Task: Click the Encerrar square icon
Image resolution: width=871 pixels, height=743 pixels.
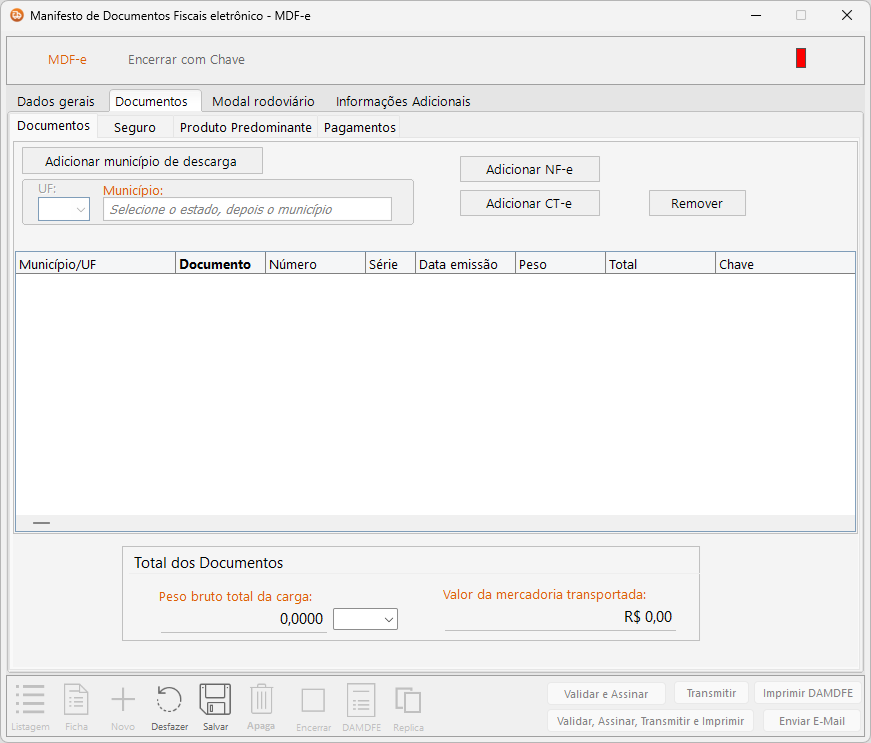Action: click(313, 700)
